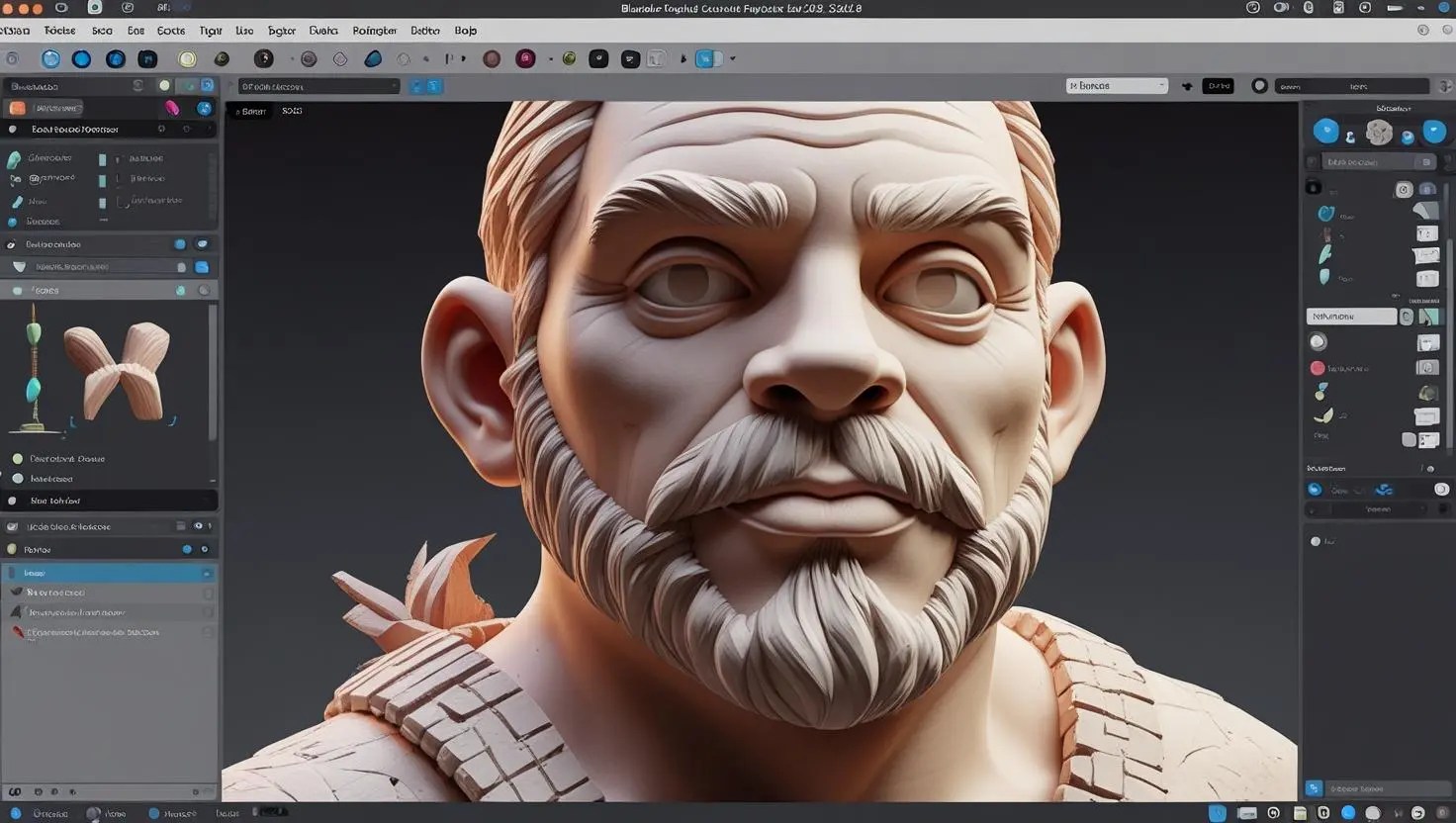
Task: Open the brushes dropdown at the top-right toolbar
Action: [x=1116, y=85]
